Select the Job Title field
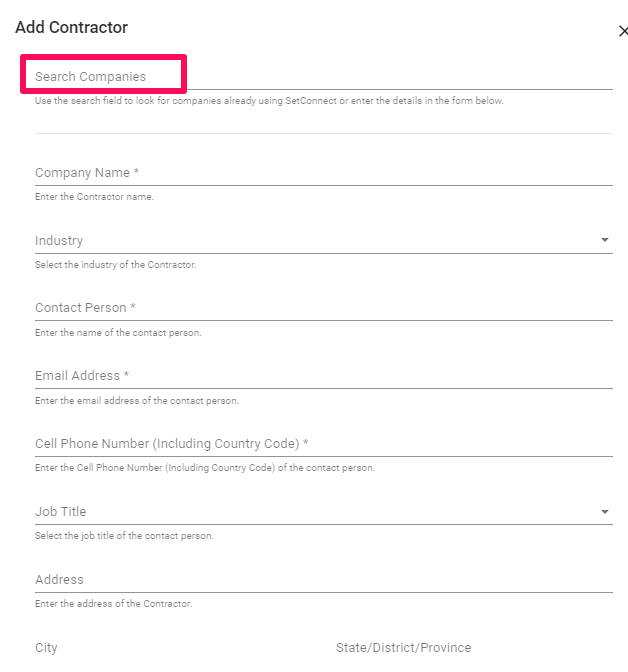Image resolution: width=628 pixels, height=672 pixels. [x=324, y=512]
